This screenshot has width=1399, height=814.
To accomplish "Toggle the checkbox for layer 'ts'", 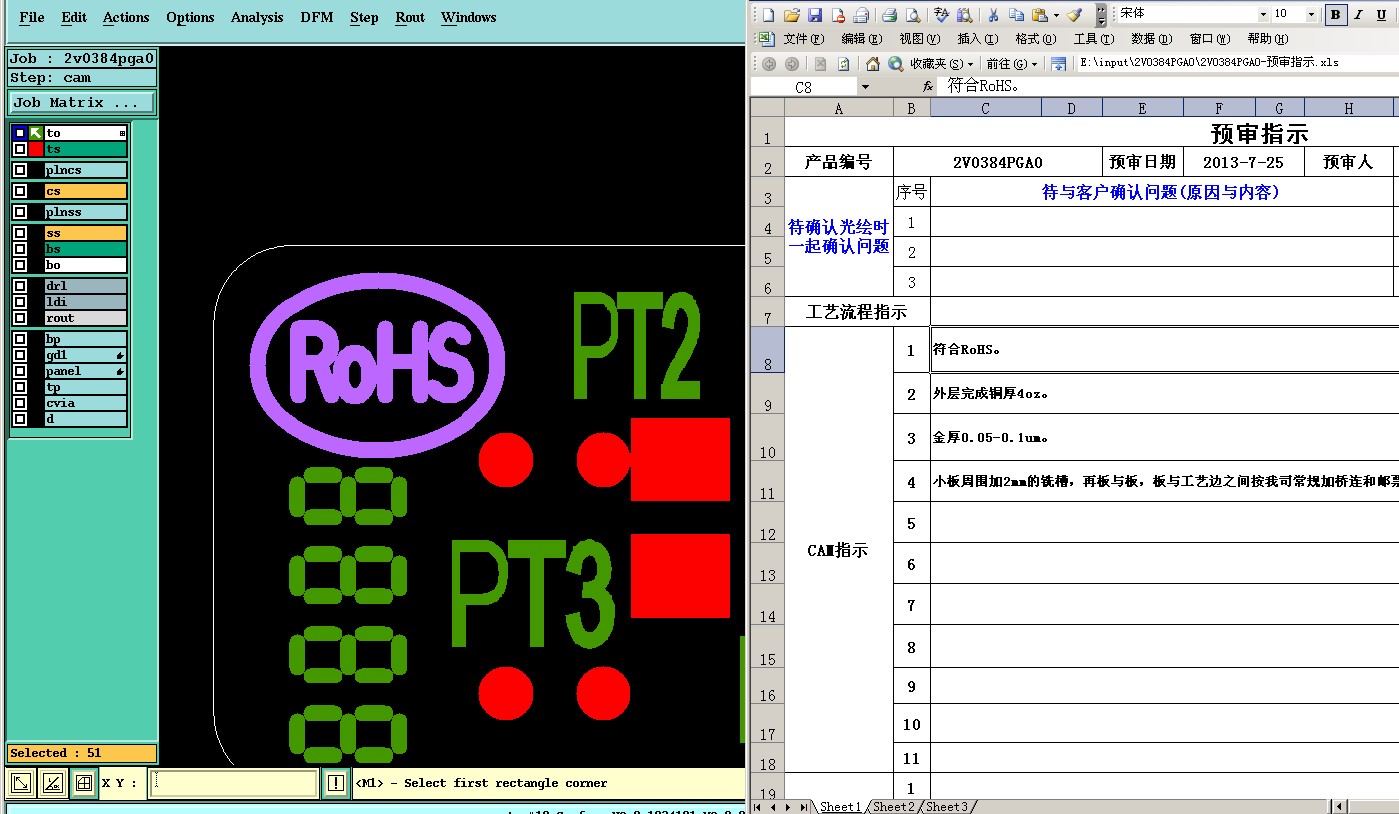I will 20,149.
